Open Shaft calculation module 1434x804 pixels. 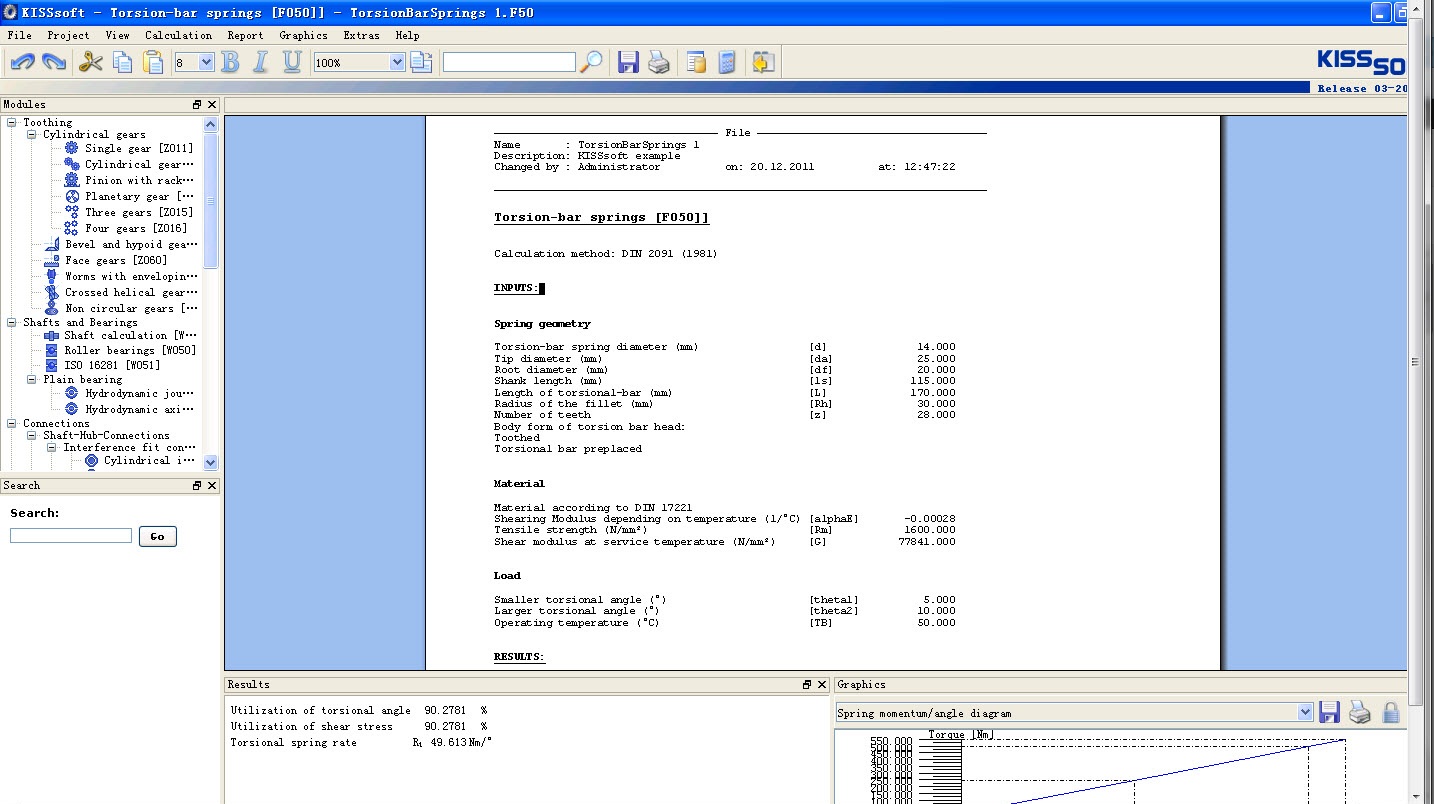tap(130, 335)
